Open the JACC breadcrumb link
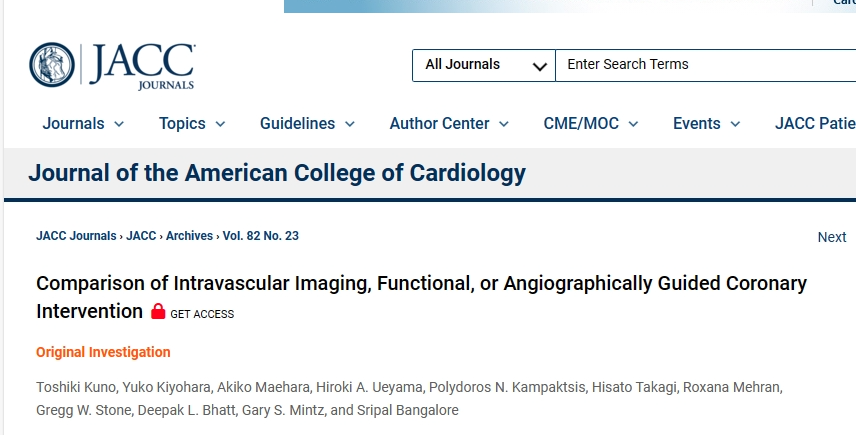The width and height of the screenshot is (856, 435). 141,236
